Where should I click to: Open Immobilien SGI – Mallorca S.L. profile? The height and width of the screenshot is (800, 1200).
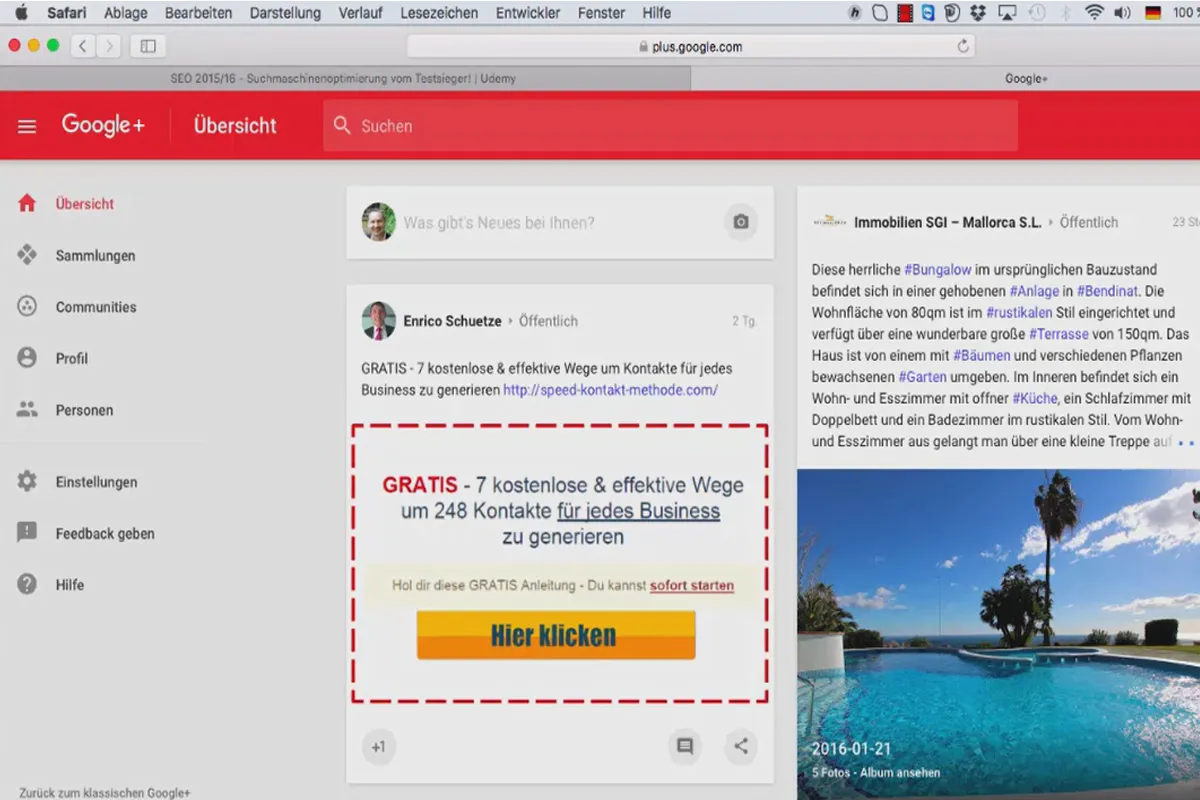[948, 222]
